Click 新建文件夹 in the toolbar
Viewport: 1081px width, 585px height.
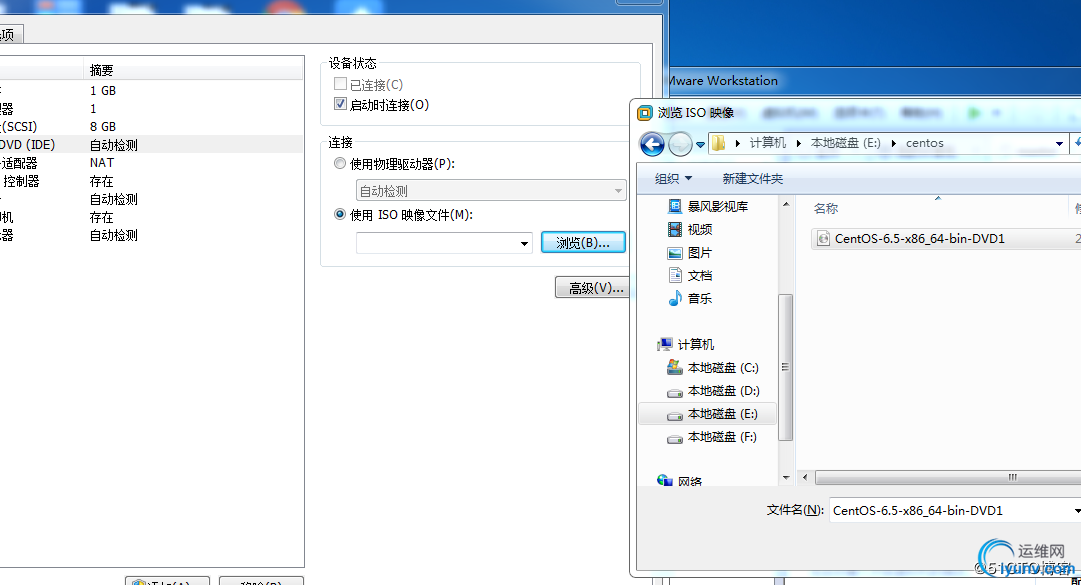752,178
